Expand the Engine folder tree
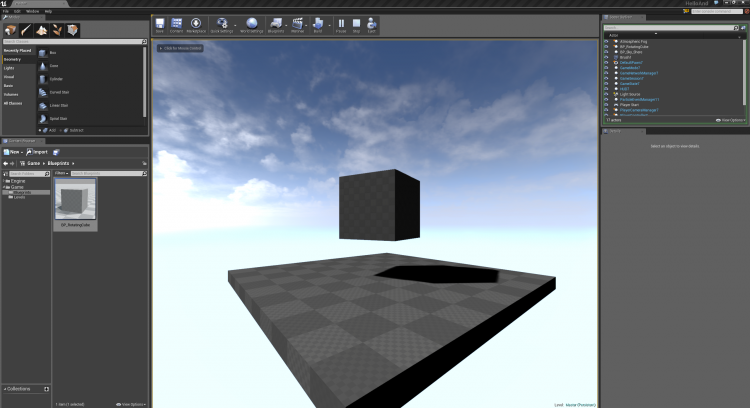Viewport: 750px width, 408px height. coord(4,181)
